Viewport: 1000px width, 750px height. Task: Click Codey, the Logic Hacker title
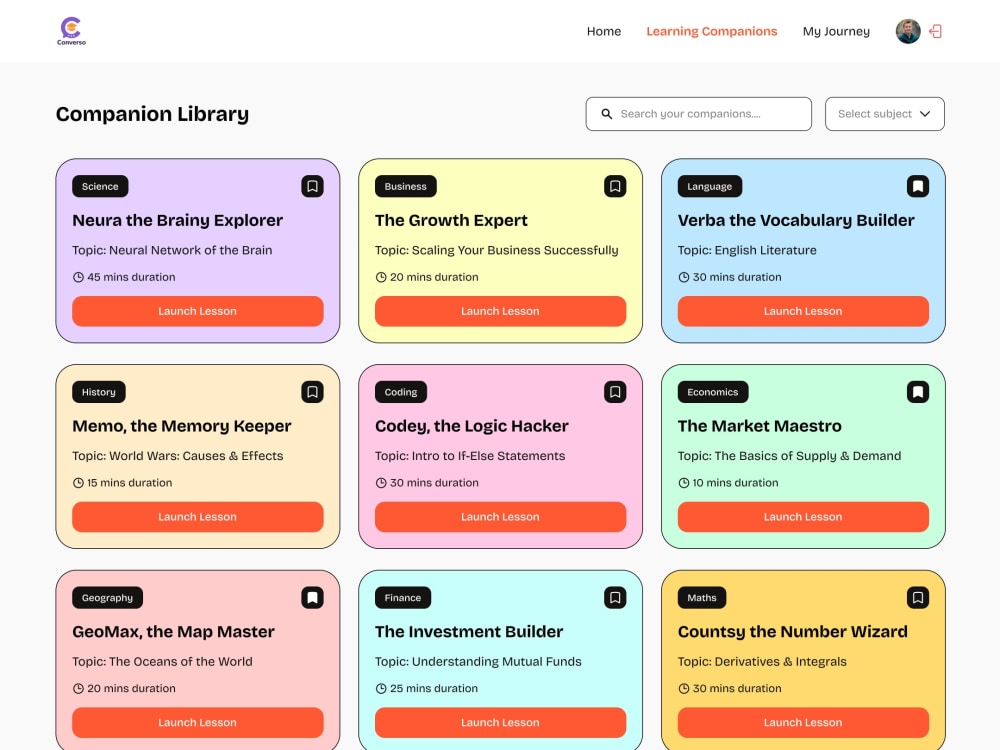click(471, 426)
